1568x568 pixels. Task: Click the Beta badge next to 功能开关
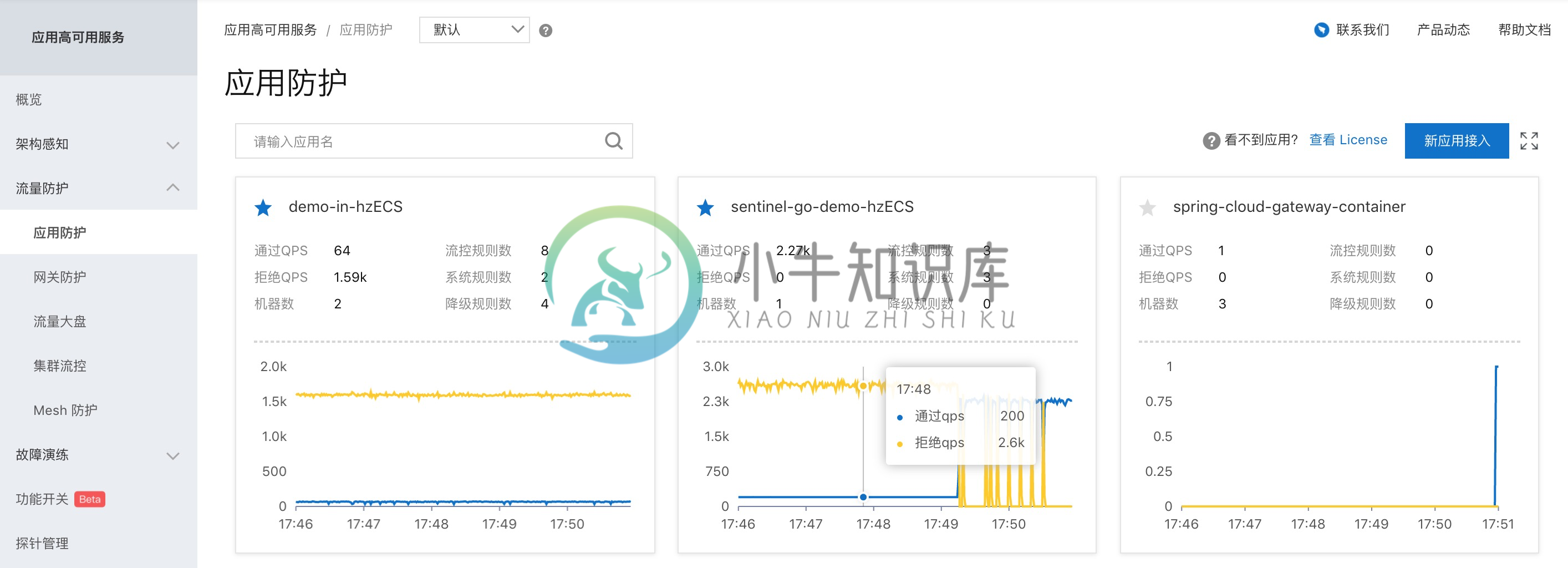[x=90, y=499]
